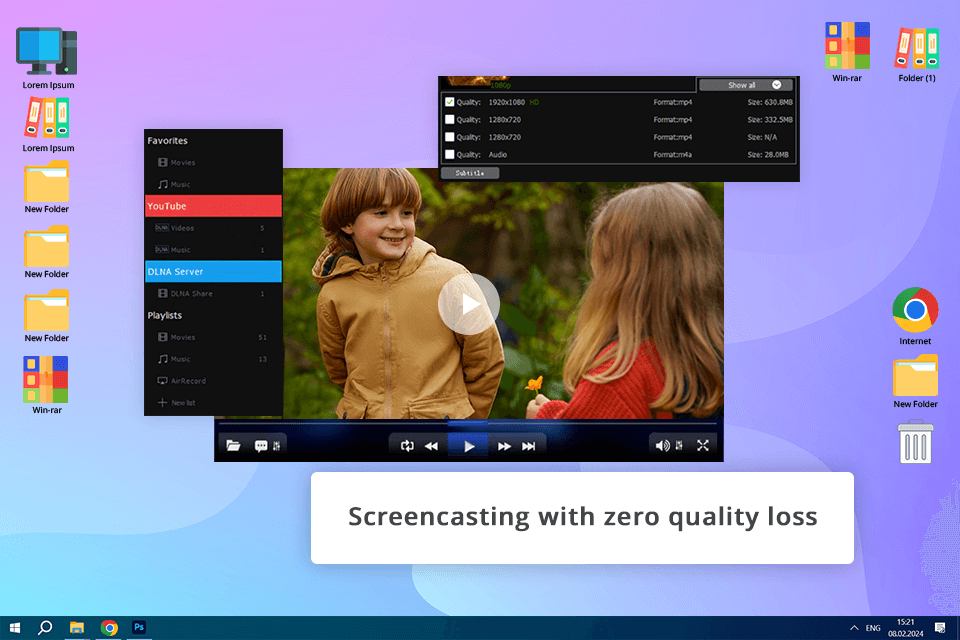
Task: Click the Favorites heading in the sidebar
Action: [167, 140]
